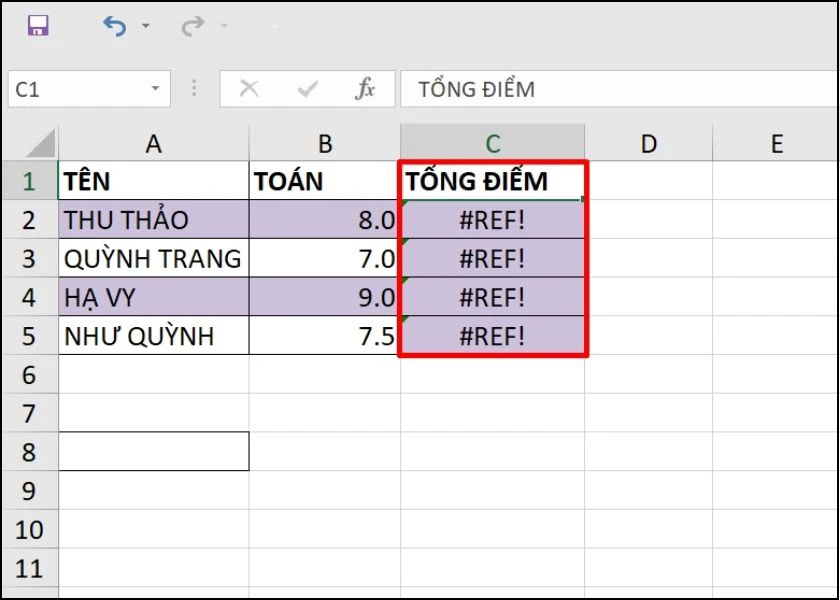Click #REF! error in THU THẢO row
The height and width of the screenshot is (600, 840).
point(492,220)
